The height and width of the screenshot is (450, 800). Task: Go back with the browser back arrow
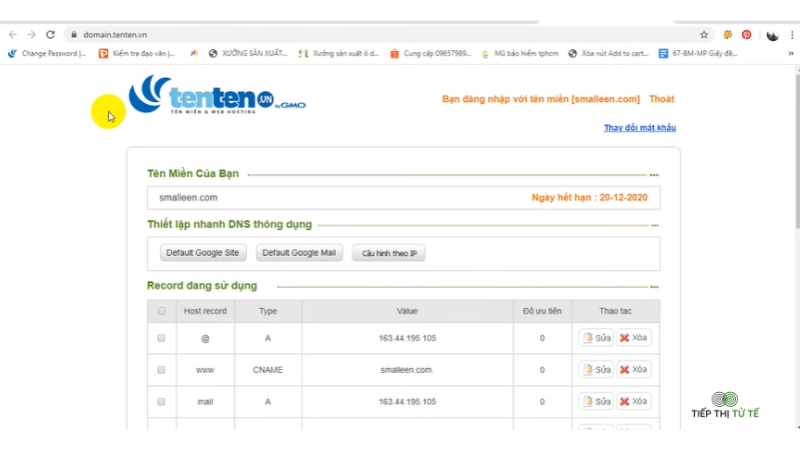(13, 35)
